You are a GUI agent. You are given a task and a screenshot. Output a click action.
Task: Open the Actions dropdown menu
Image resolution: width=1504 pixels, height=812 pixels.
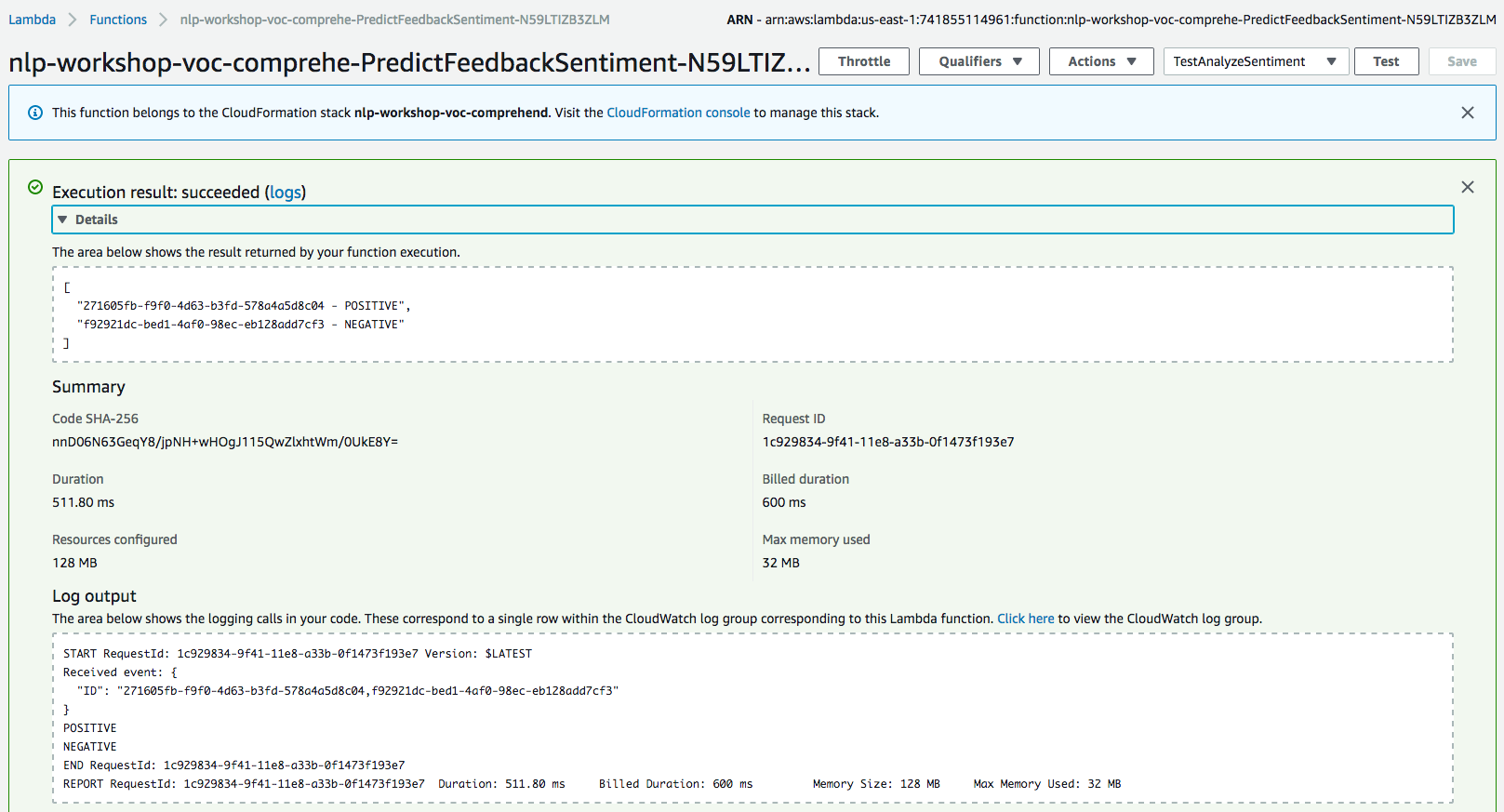[1101, 61]
